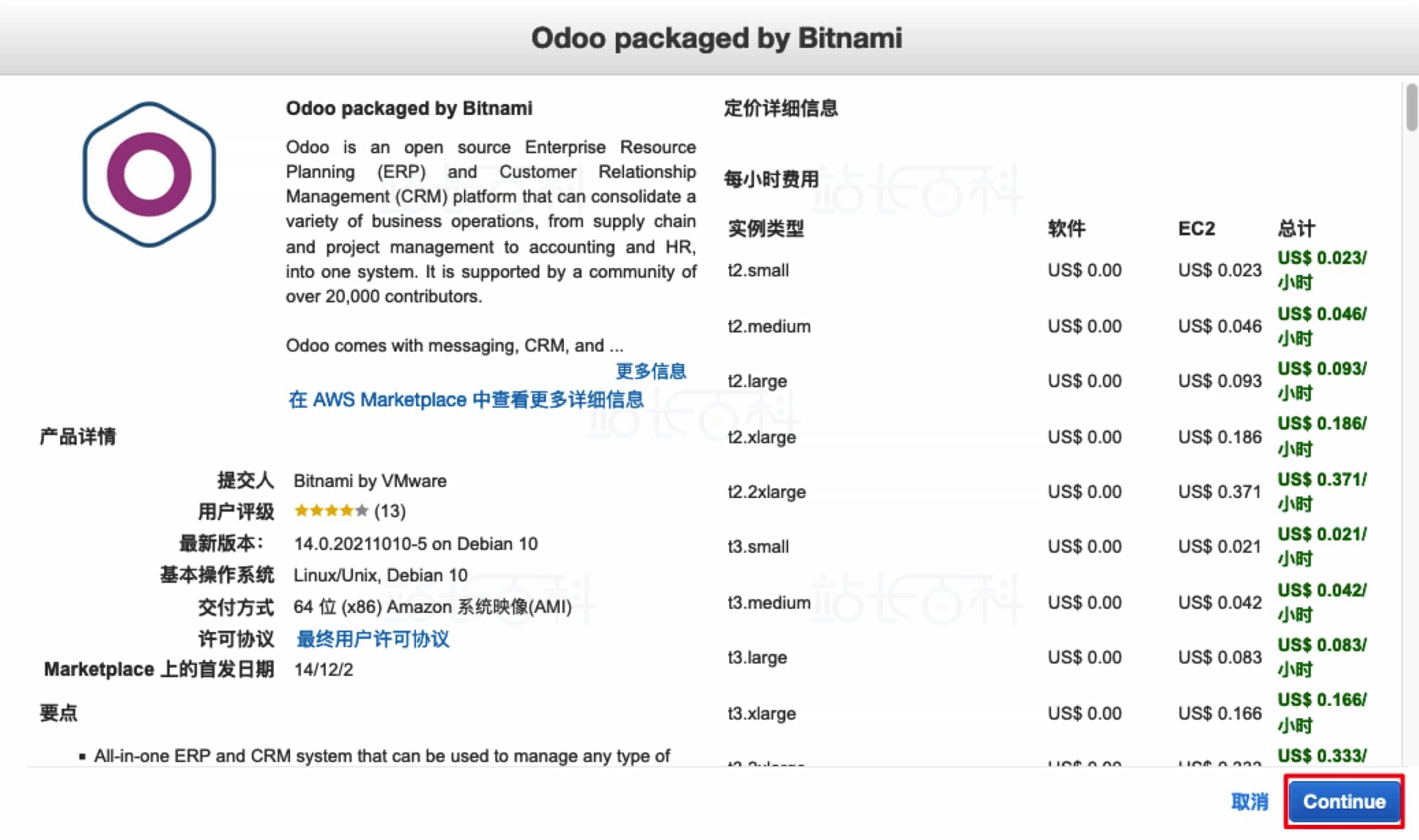Click the t3.small instance type
Viewport: 1419px width, 840px height.
click(x=758, y=547)
